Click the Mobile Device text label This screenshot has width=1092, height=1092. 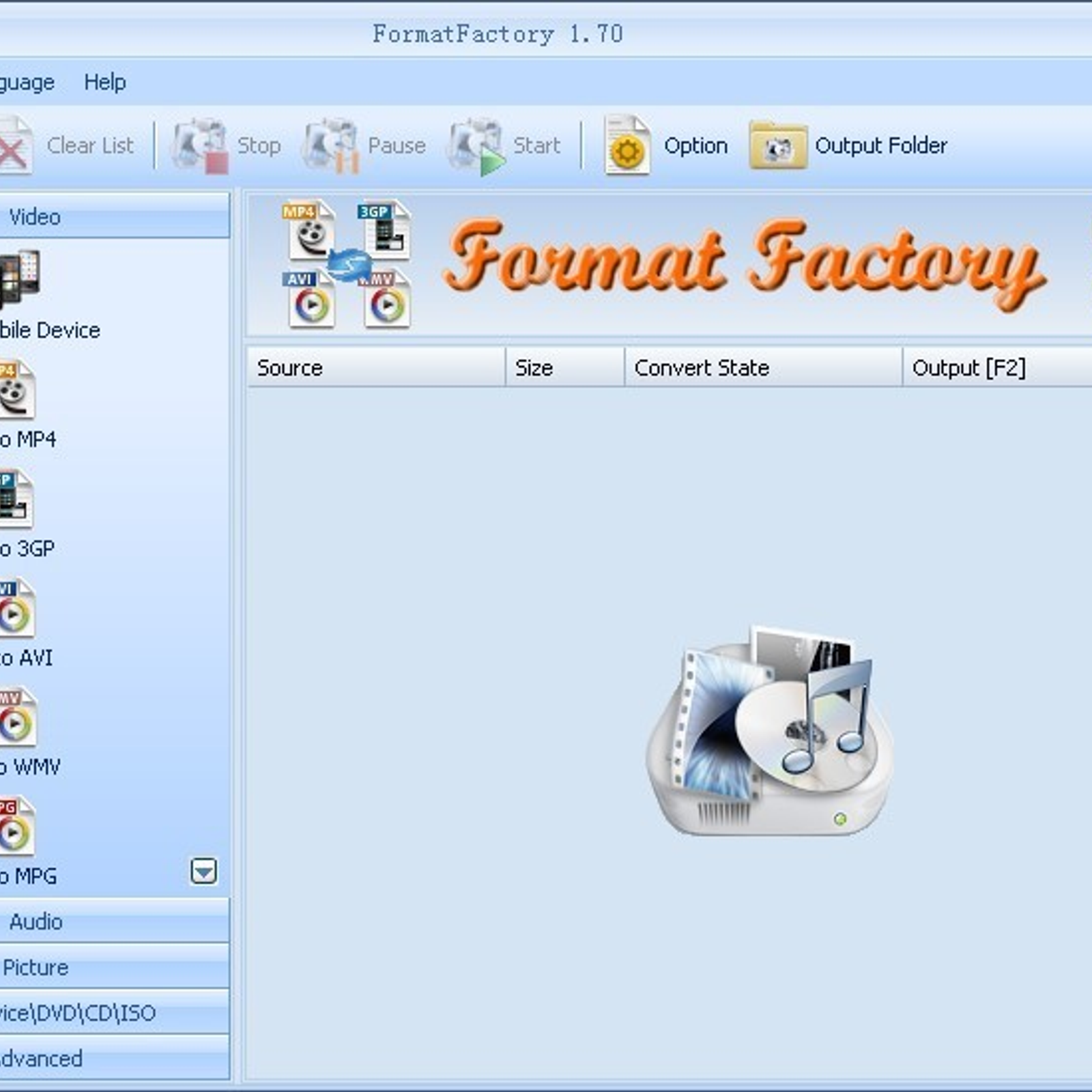pos(50,330)
